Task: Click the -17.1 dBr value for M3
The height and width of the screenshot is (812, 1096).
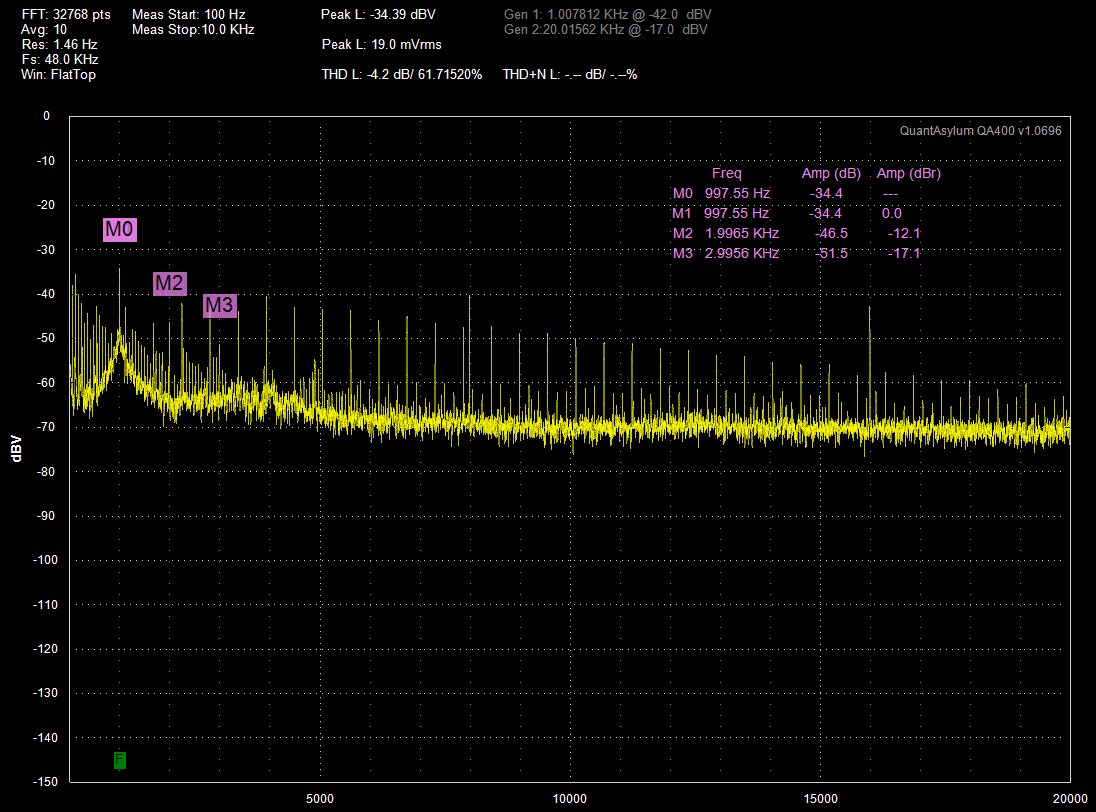Action: (x=904, y=253)
